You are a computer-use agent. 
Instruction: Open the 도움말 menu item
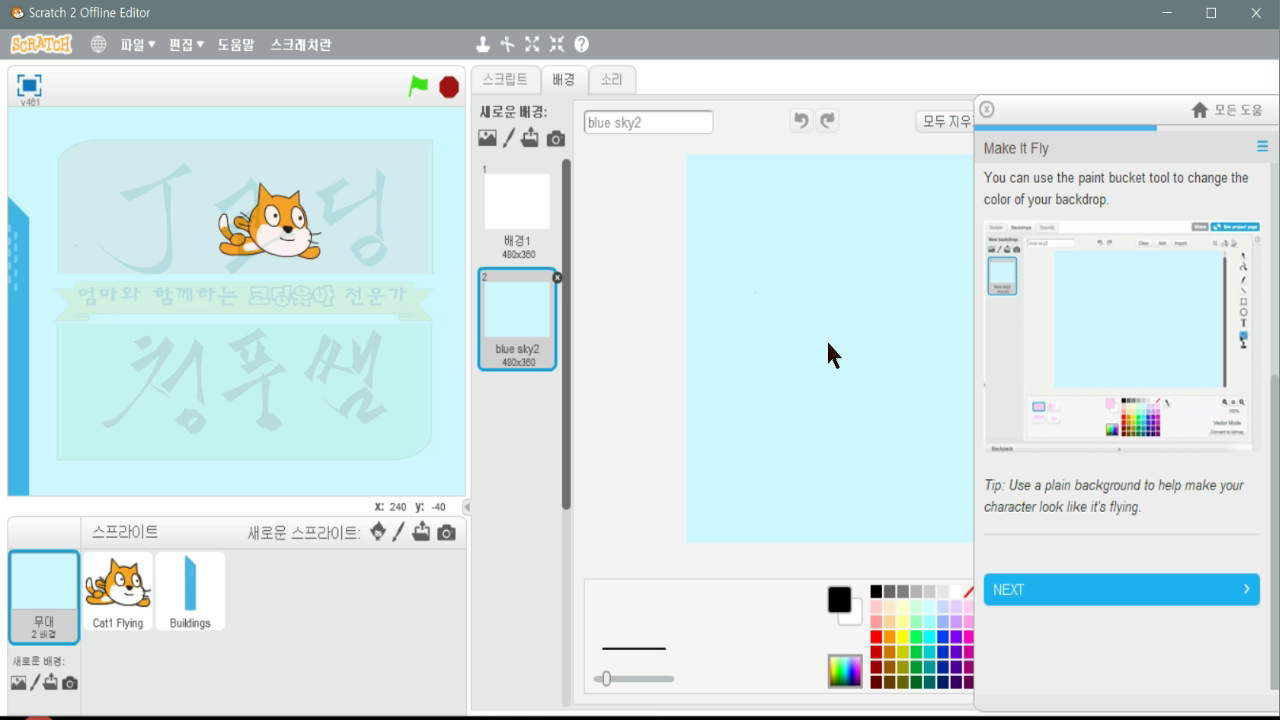(x=236, y=45)
